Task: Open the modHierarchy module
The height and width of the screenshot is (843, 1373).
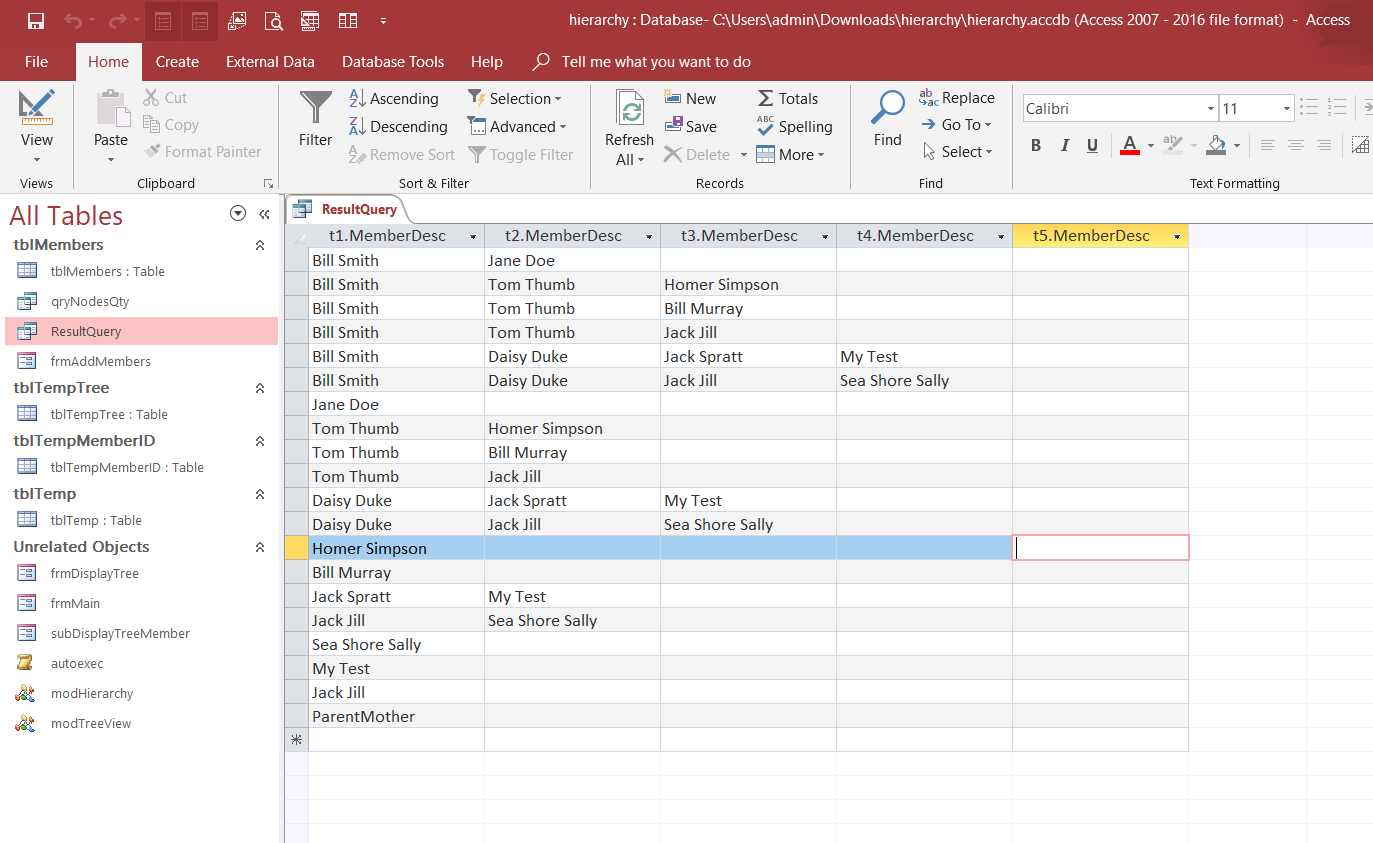Action: coord(91,693)
